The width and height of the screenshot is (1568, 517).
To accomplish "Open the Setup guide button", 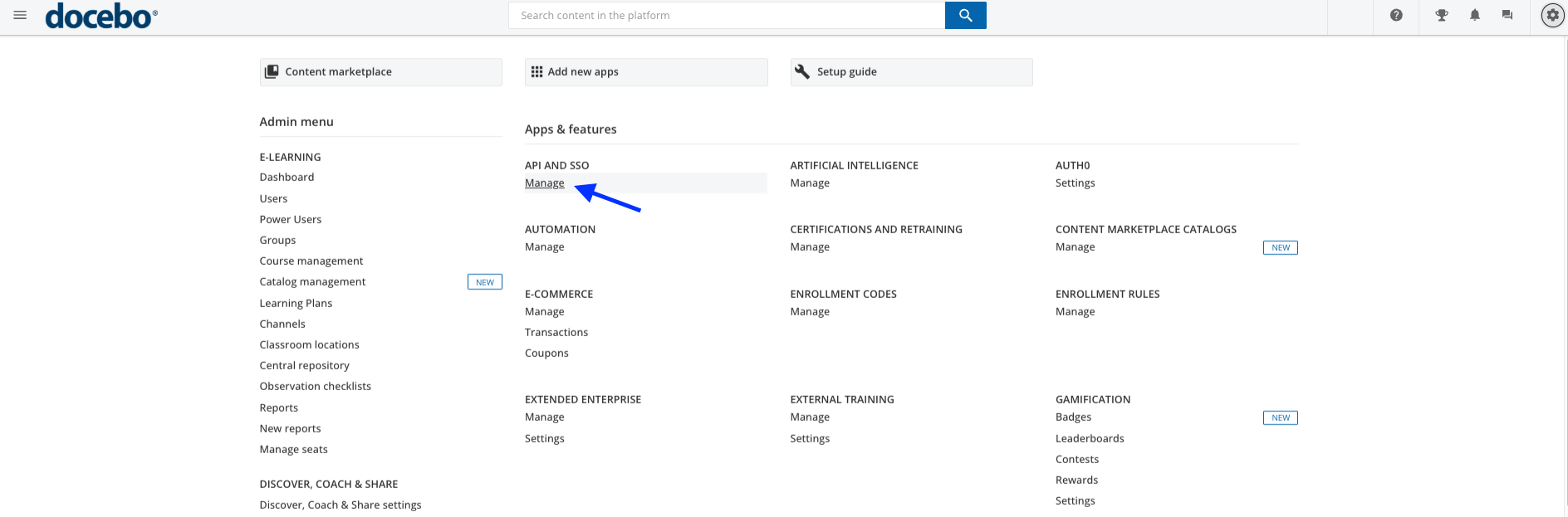I will tap(911, 71).
